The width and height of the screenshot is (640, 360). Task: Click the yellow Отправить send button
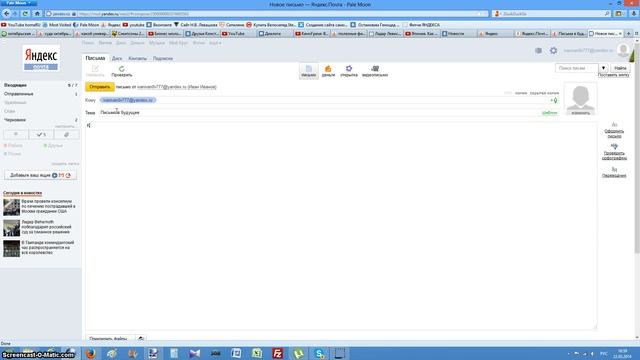point(100,87)
